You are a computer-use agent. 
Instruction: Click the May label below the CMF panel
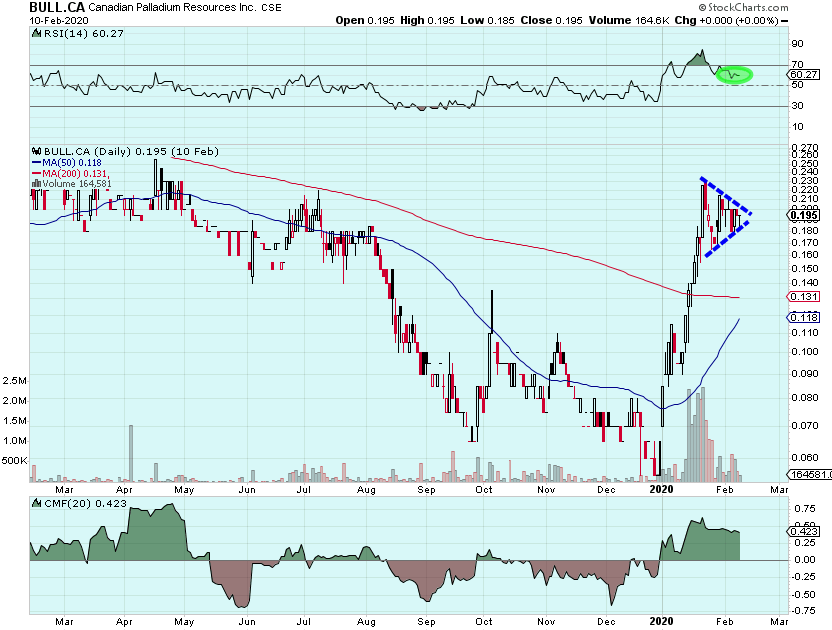coord(184,622)
